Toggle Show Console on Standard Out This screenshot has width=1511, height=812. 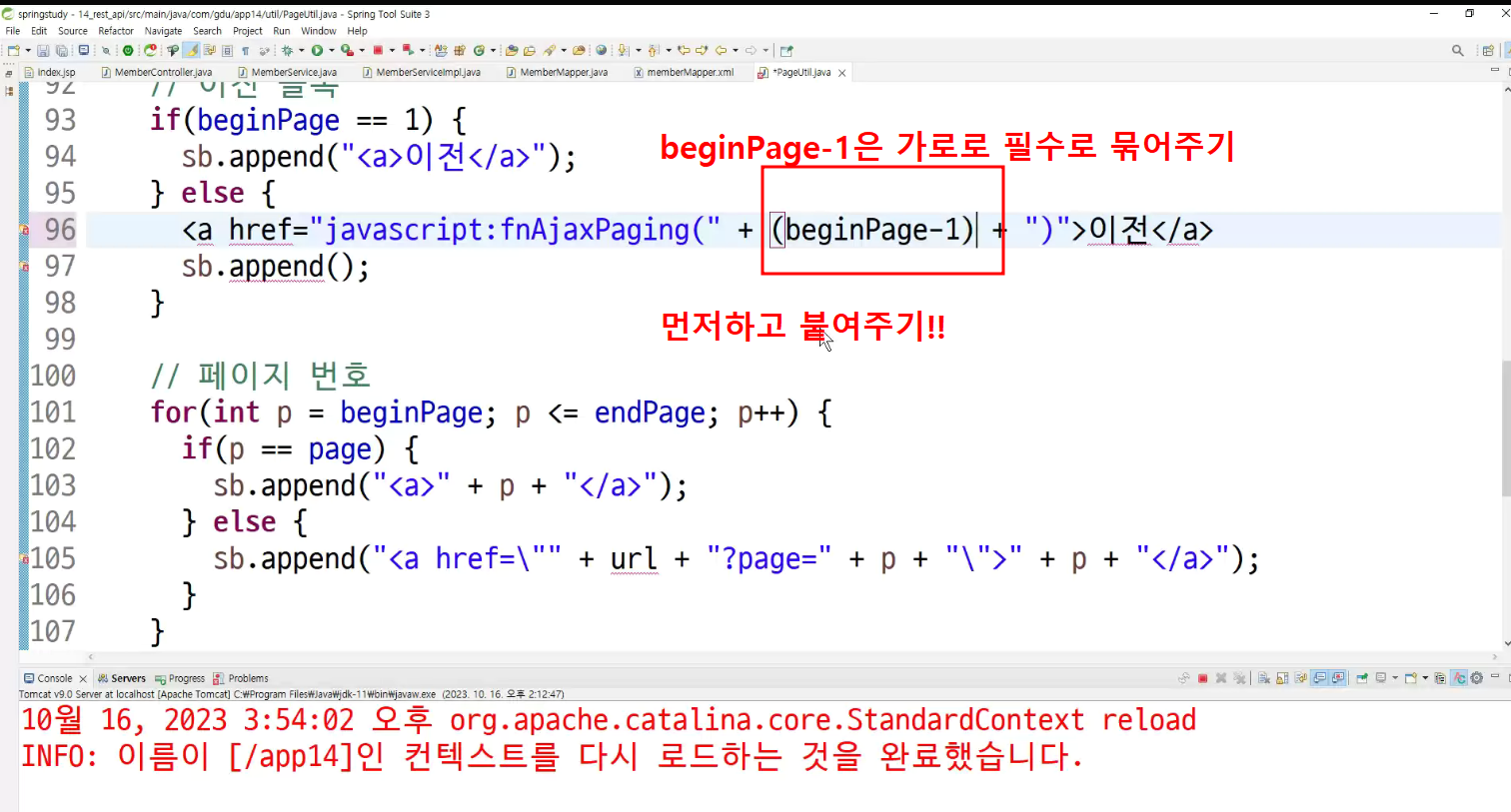[1319, 678]
